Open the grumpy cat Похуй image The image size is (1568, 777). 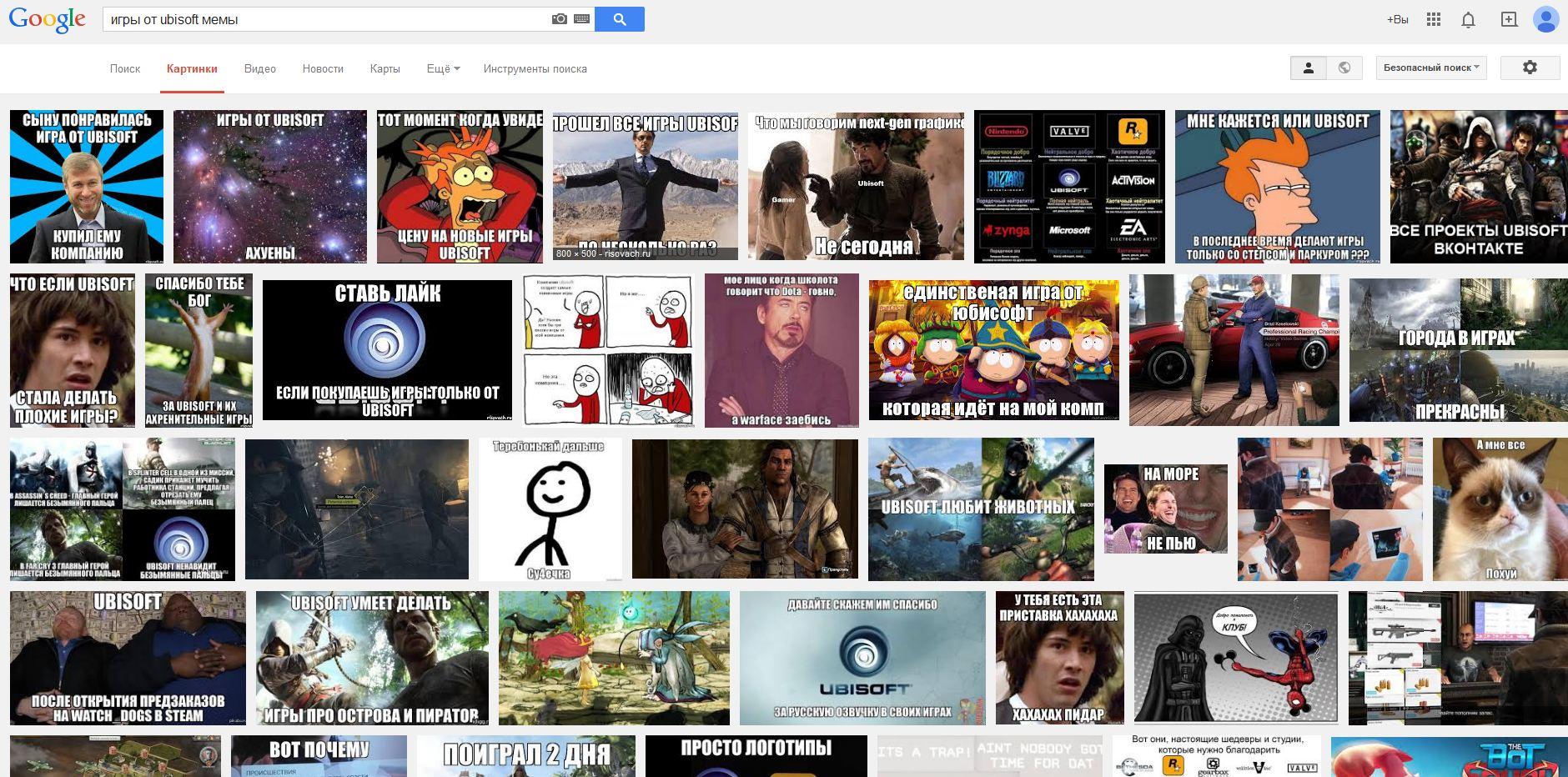pyautogui.click(x=1500, y=509)
